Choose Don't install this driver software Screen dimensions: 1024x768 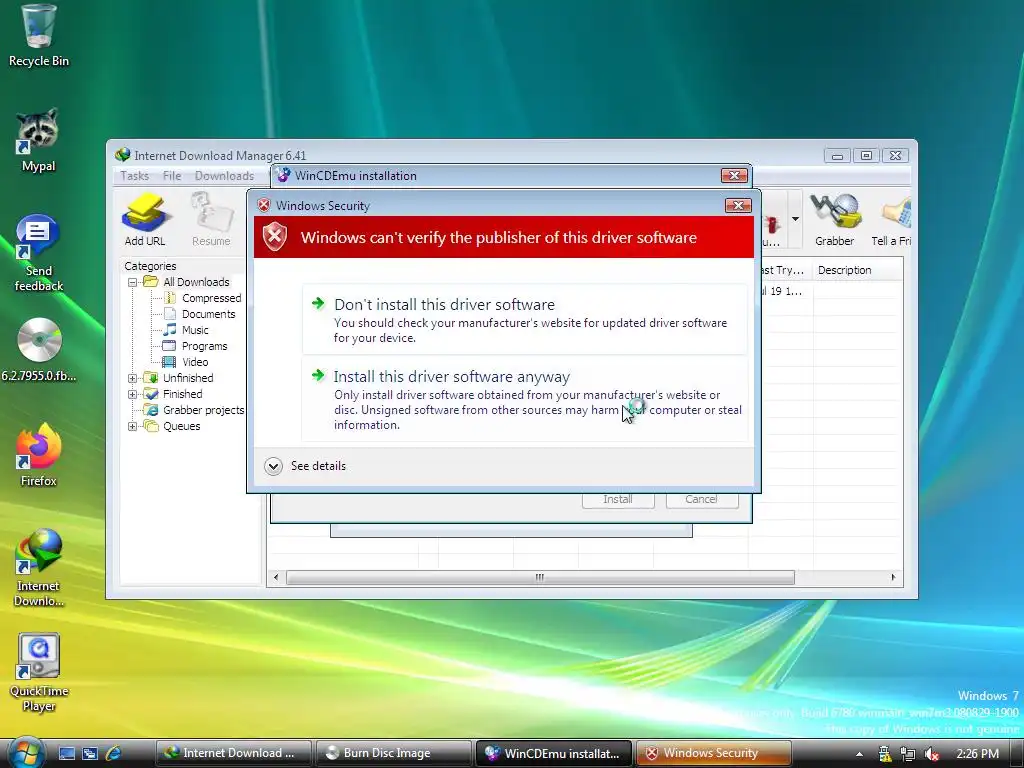[x=524, y=319]
